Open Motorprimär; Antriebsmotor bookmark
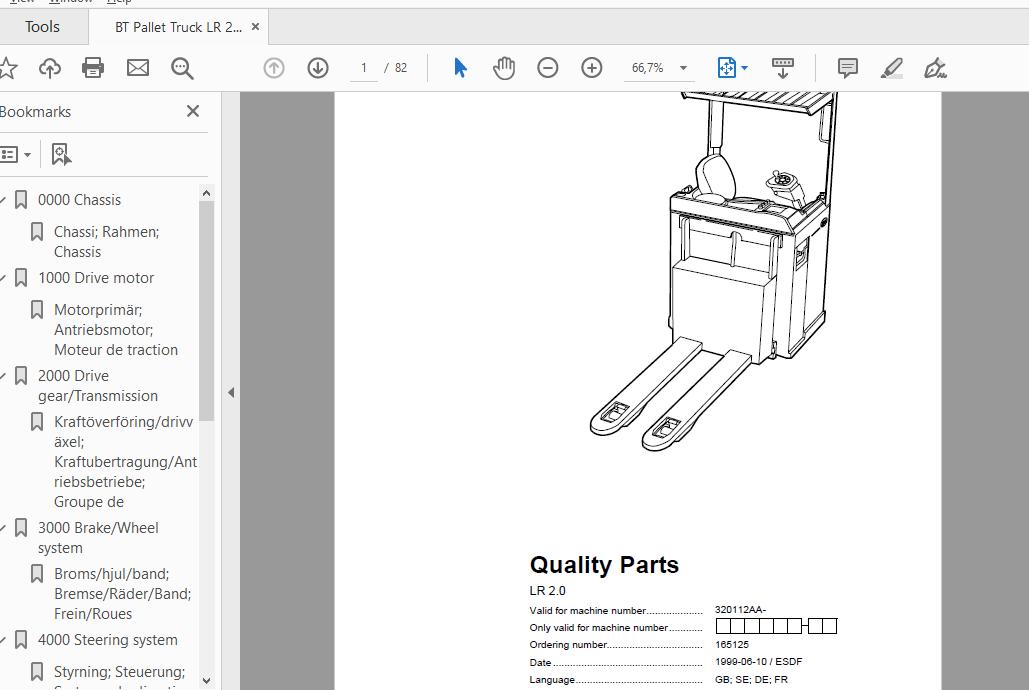1029x690 pixels. (x=116, y=330)
